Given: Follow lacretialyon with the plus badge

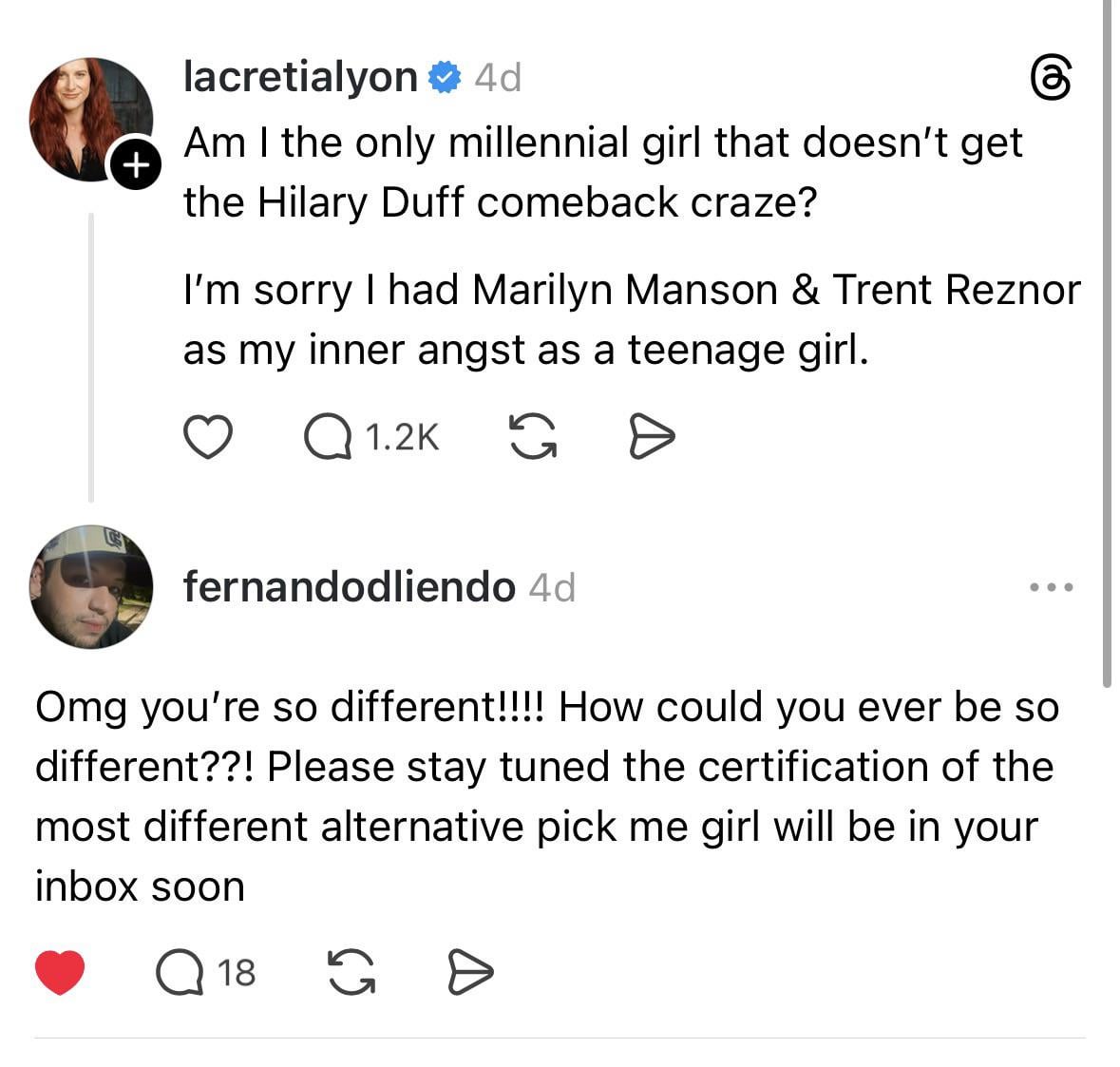Looking at the screenshot, I should pos(136,166).
